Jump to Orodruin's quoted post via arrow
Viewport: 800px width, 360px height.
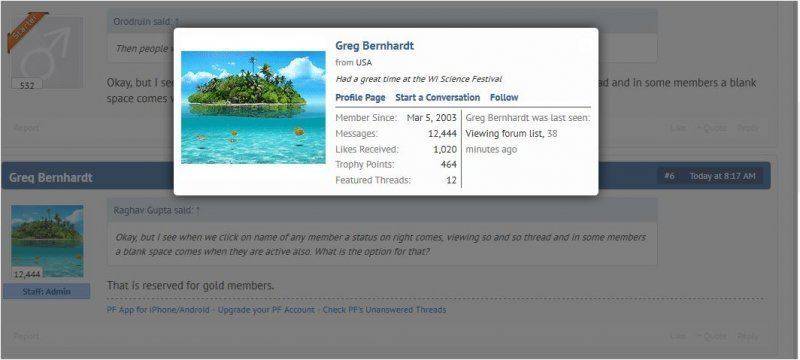(177, 22)
